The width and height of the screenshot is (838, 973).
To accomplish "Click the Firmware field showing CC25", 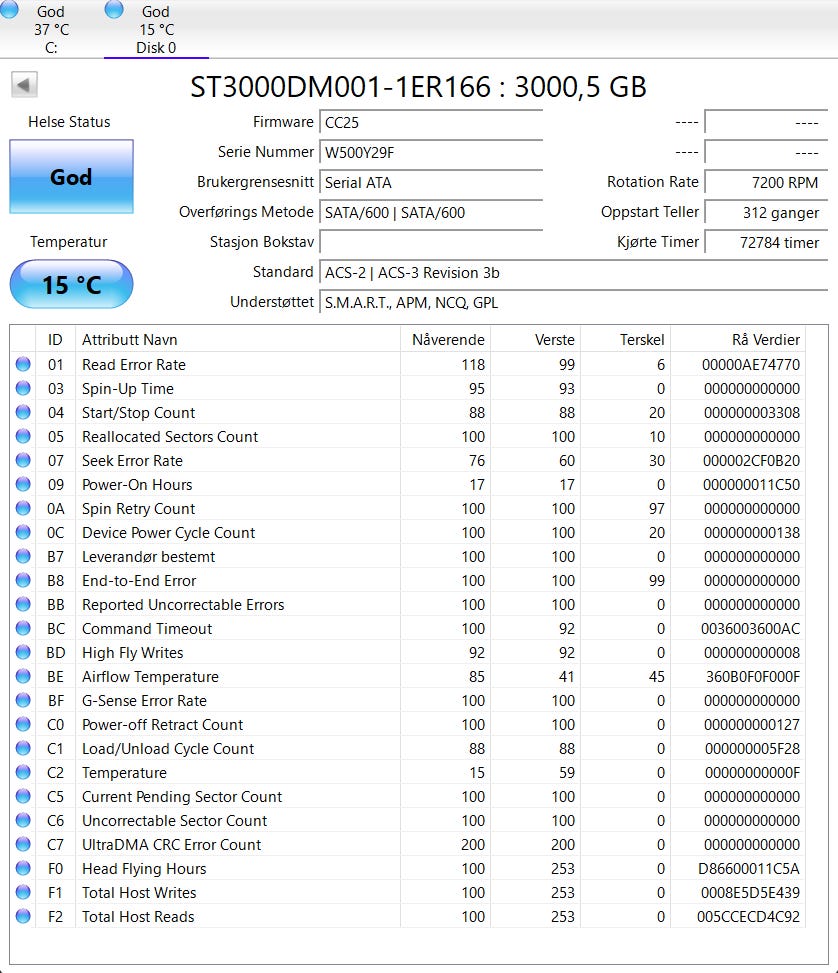I will tap(431, 122).
